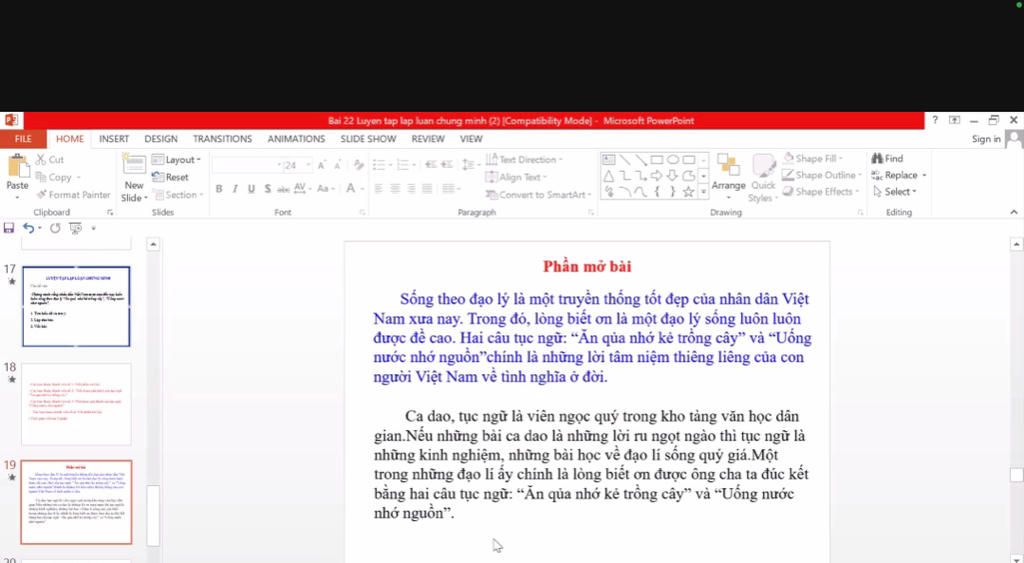Switch to the ANIMATIONS tab

click(x=296, y=139)
